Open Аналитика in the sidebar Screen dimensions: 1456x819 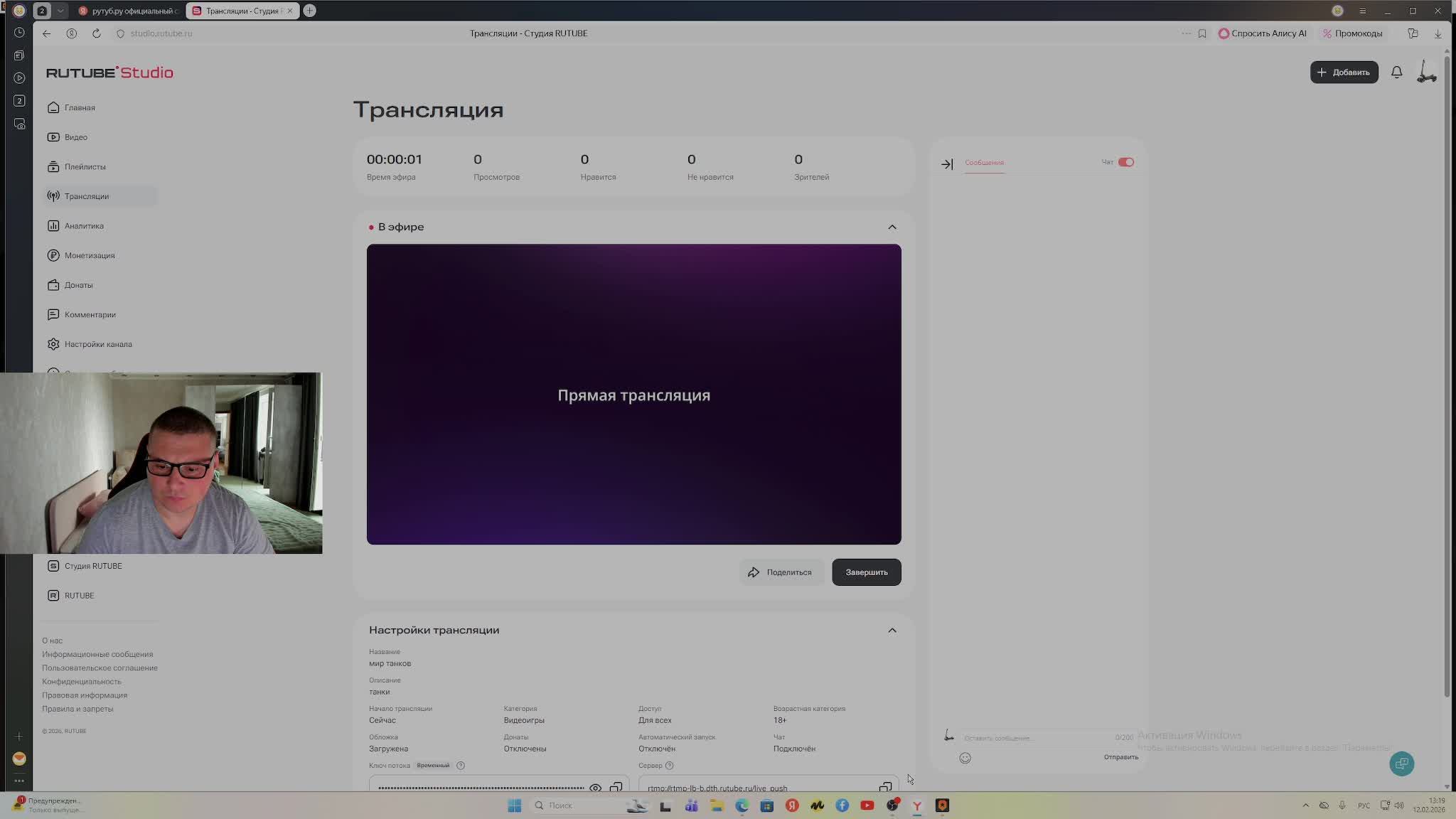click(x=84, y=226)
